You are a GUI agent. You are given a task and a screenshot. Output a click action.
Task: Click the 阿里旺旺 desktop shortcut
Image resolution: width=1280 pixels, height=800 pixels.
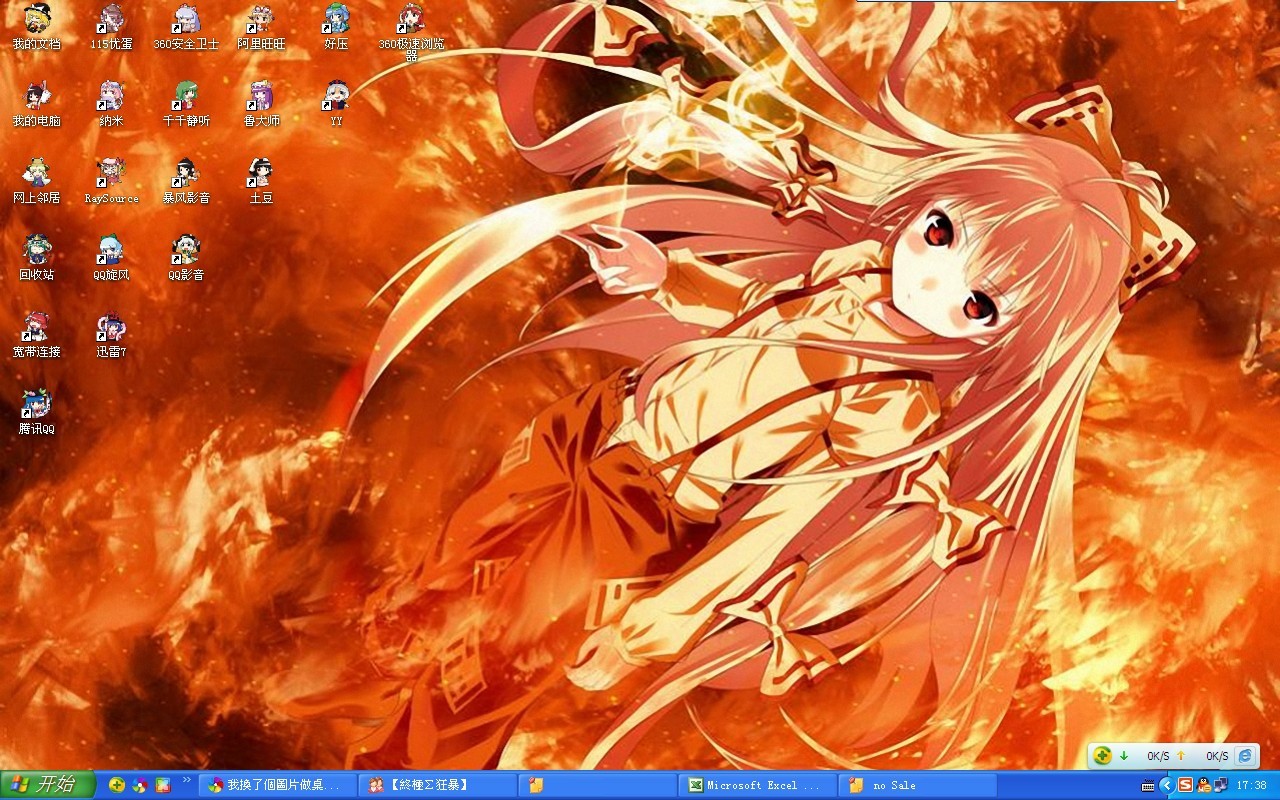tap(261, 21)
